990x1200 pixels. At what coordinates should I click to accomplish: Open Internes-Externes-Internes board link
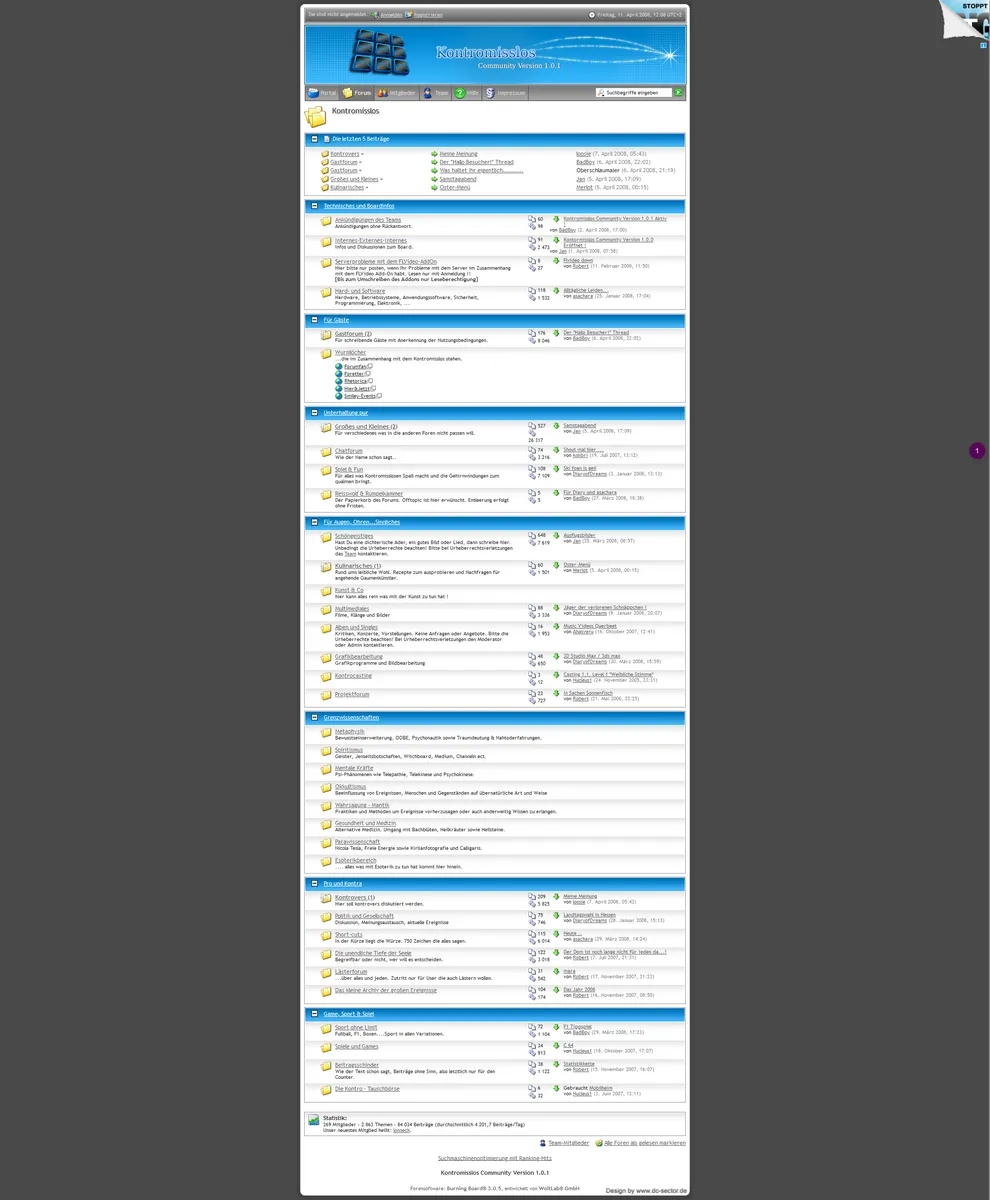click(371, 240)
